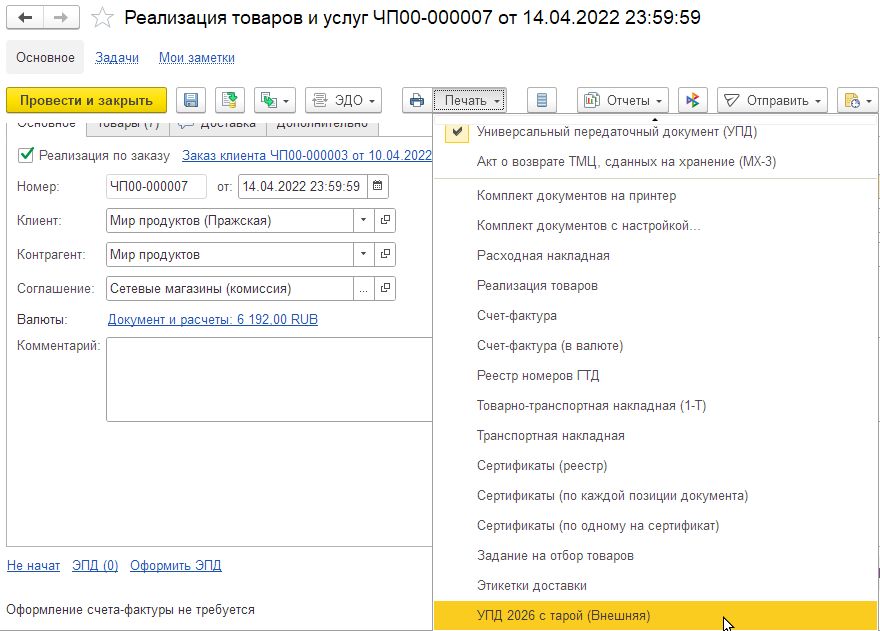Toggle the Реализация по заказу checkbox
Image resolution: width=880 pixels, height=631 pixels.
[x=26, y=155]
